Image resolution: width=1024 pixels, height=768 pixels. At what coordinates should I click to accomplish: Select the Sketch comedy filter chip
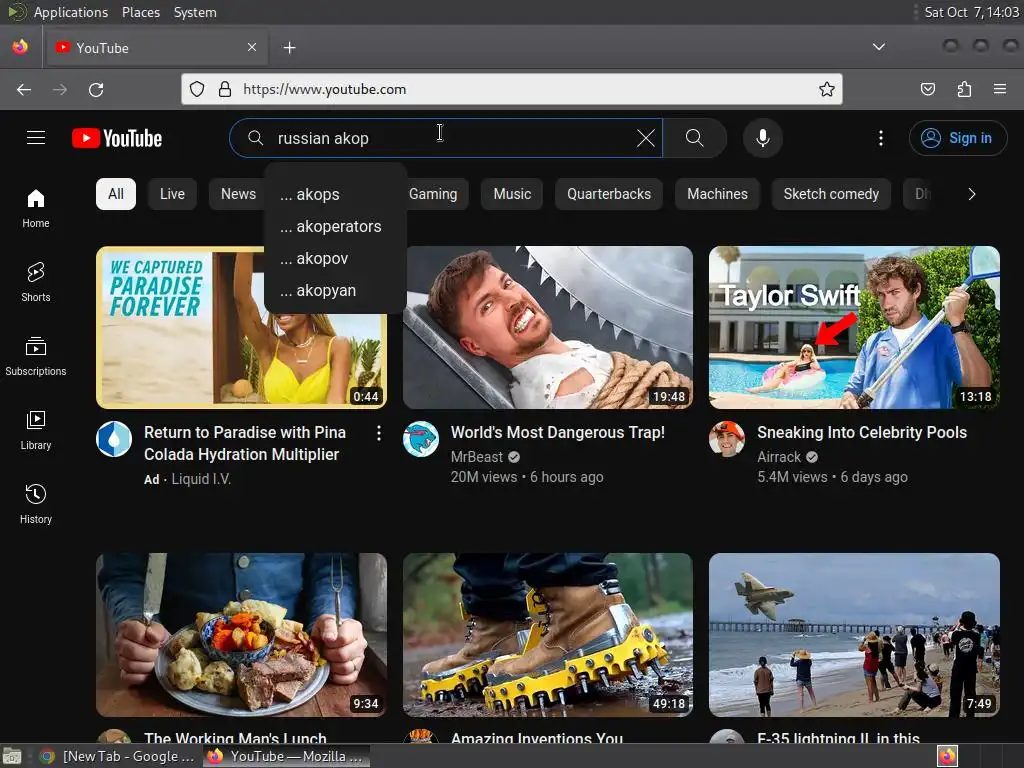(x=831, y=194)
